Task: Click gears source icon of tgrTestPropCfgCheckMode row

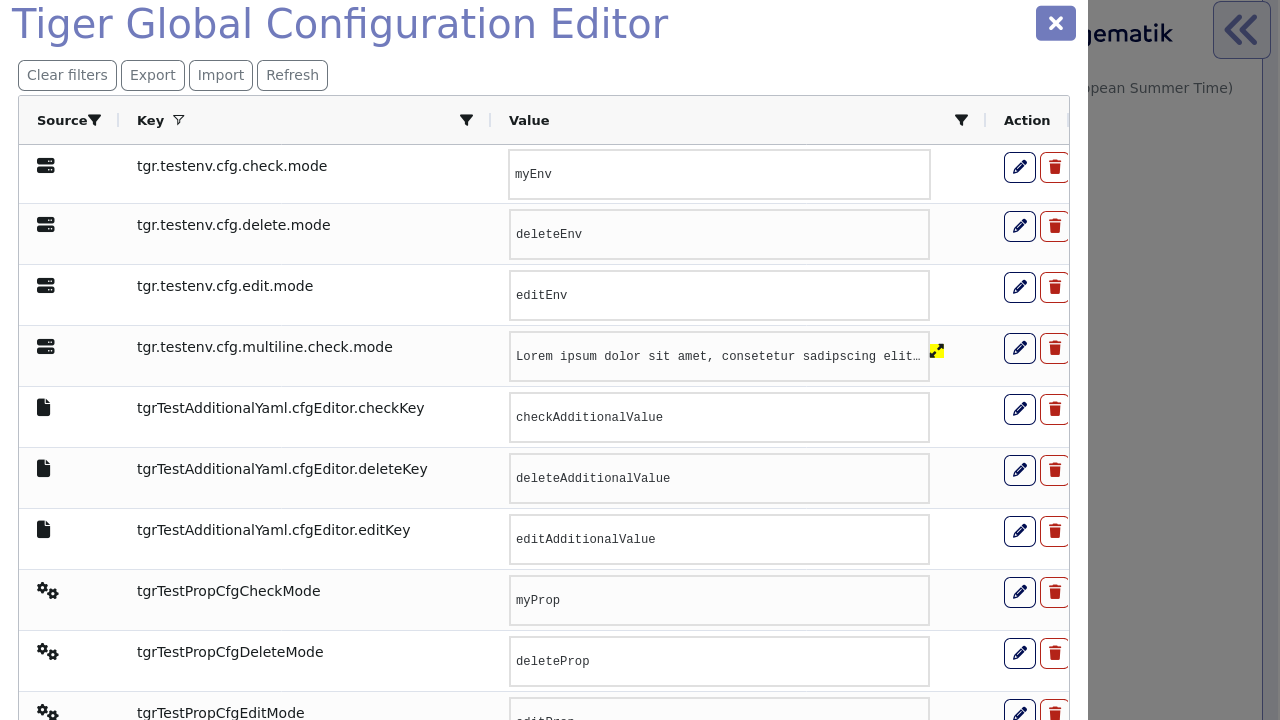Action: coord(48,591)
